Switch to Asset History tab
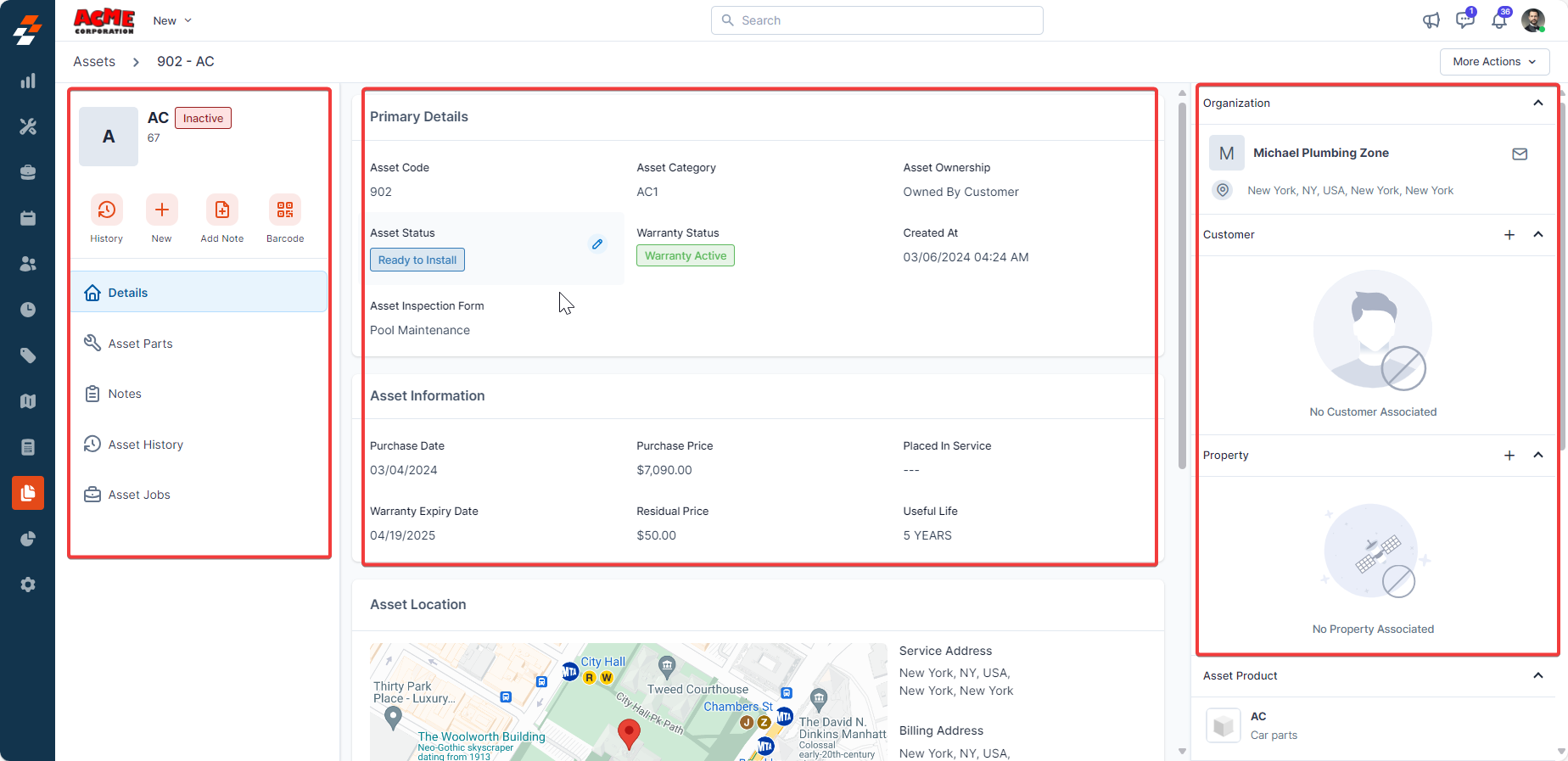This screenshot has height=761, width=1568. pos(145,445)
